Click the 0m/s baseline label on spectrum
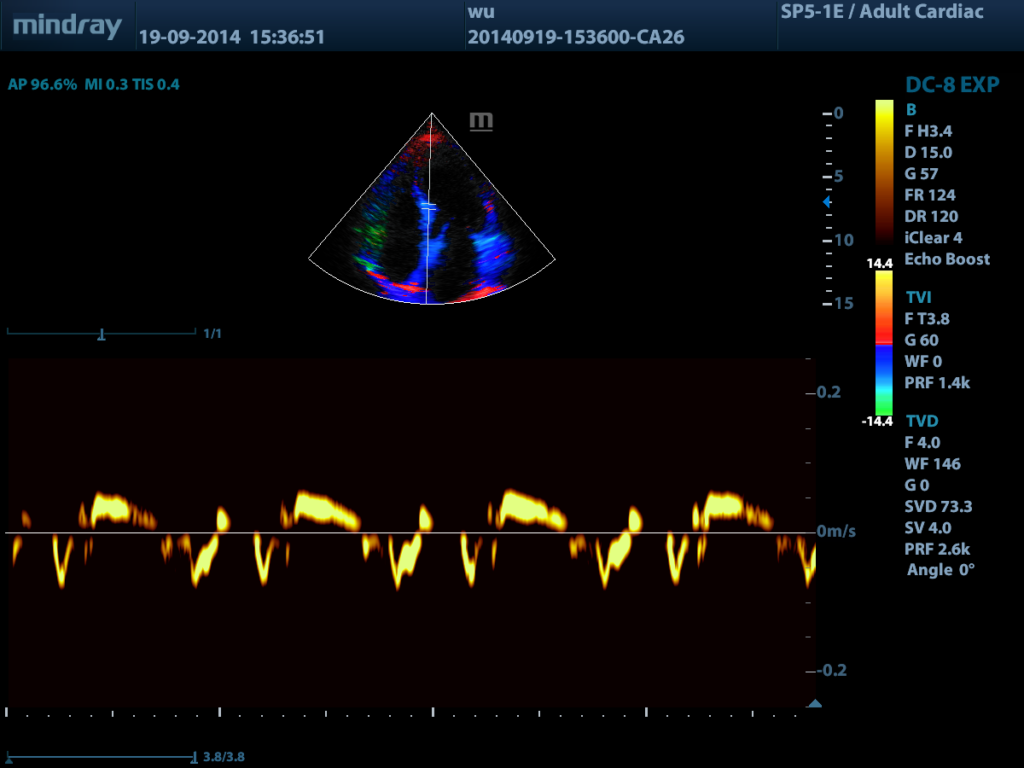1024x768 pixels. point(836,532)
